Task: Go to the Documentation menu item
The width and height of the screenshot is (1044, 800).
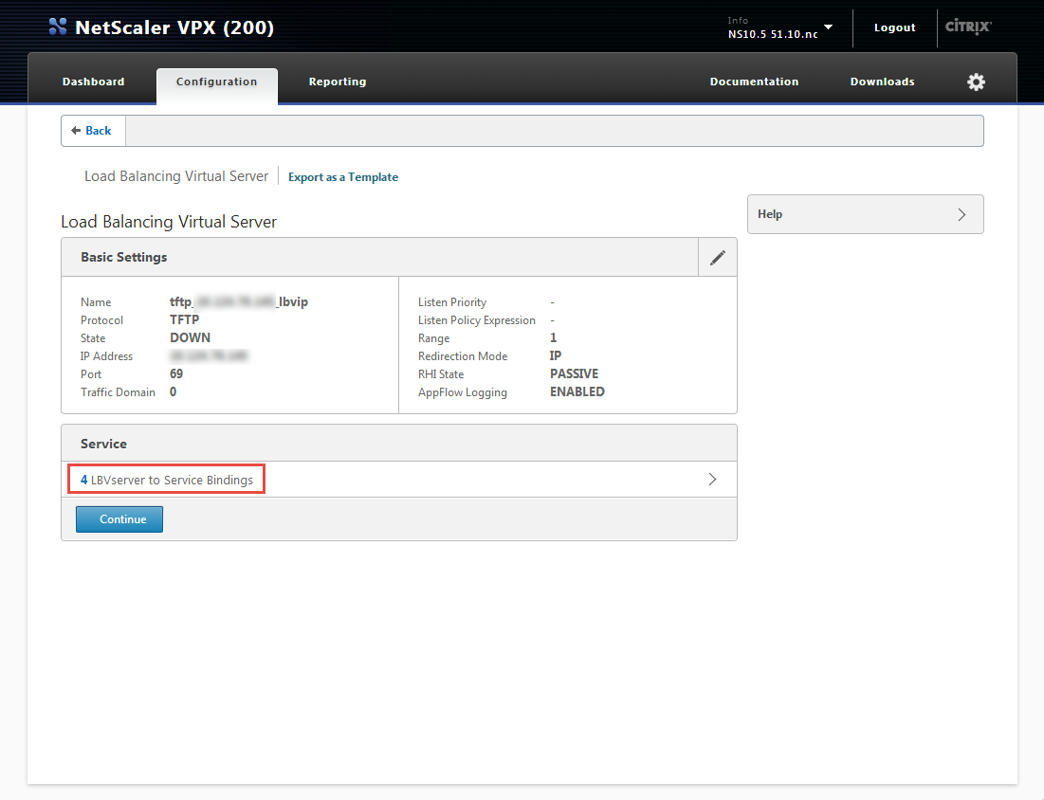Action: [x=754, y=82]
